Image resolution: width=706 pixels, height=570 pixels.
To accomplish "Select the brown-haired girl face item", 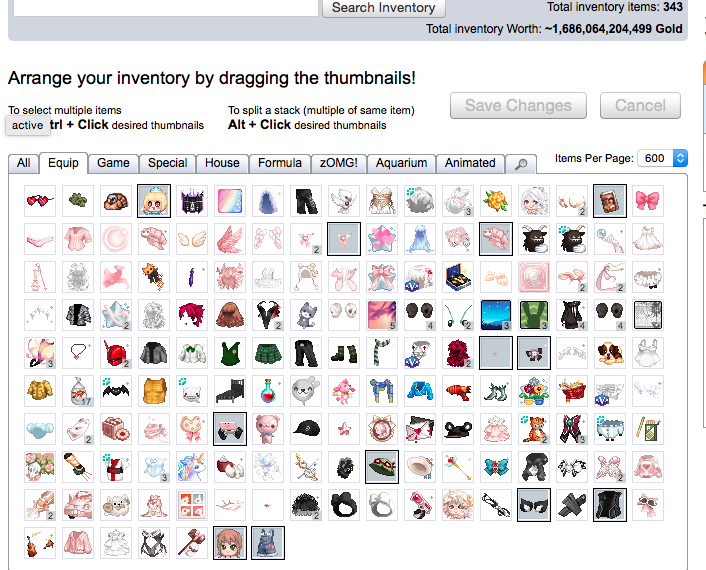I will point(230,543).
